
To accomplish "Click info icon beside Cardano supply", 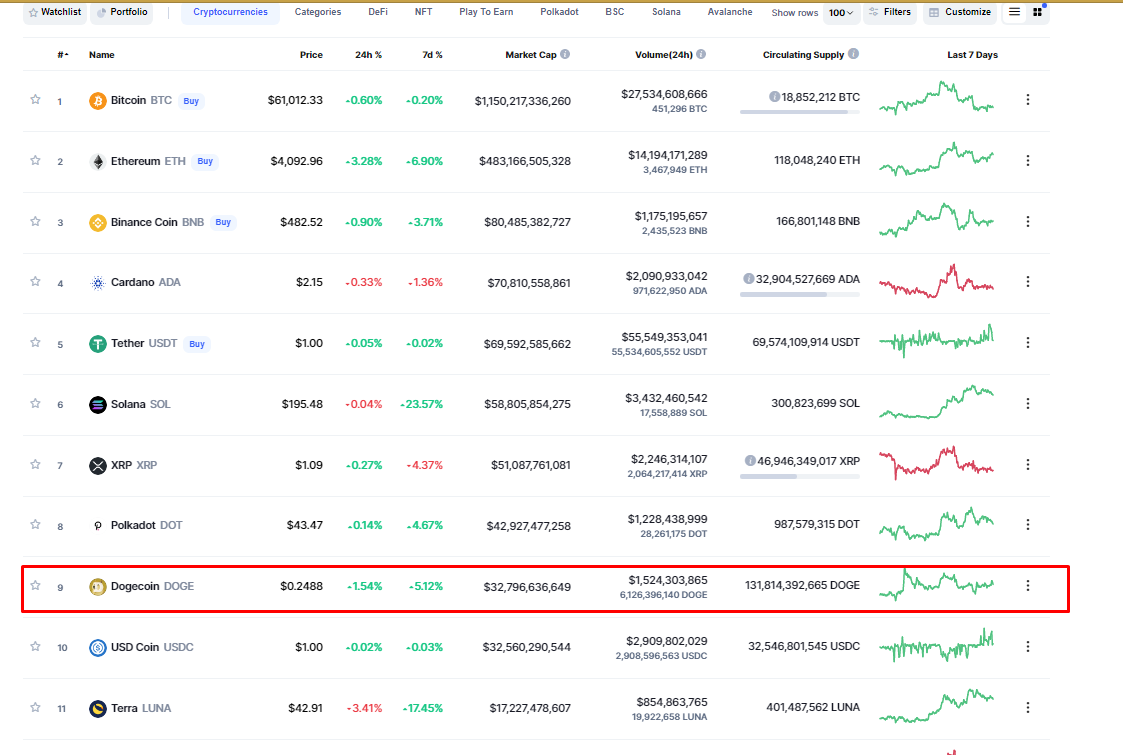I will pos(748,279).
